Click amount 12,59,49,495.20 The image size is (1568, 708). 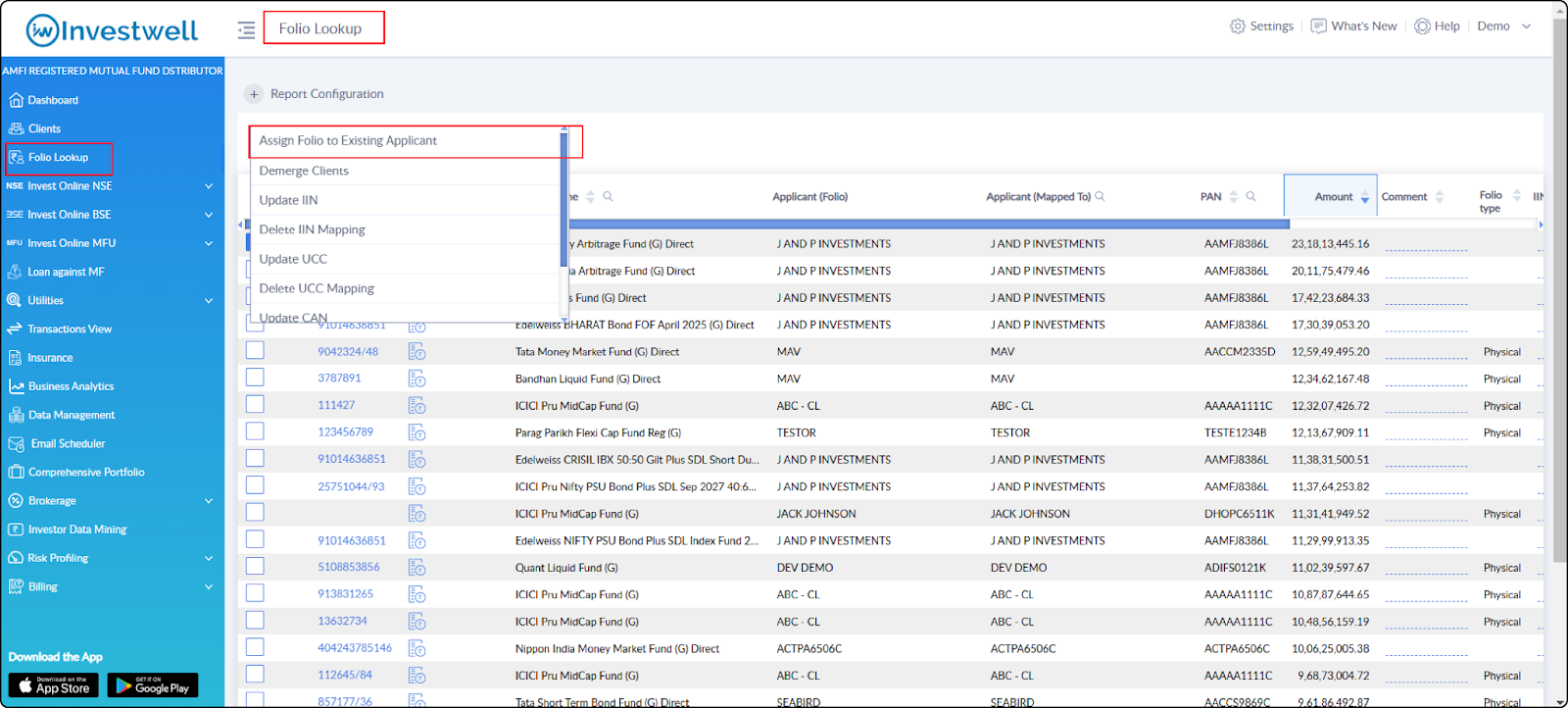click(1331, 352)
